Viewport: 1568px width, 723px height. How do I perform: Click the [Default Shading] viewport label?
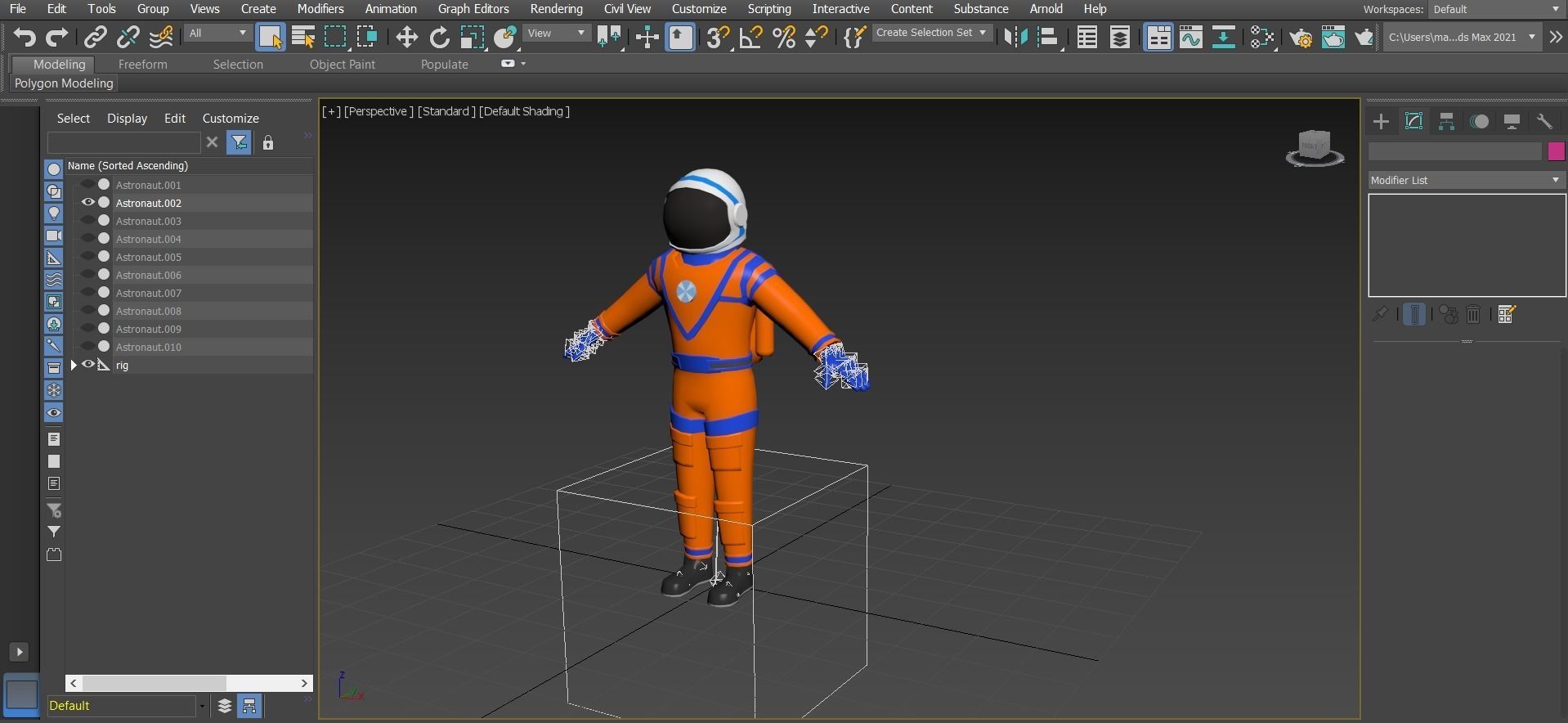pyautogui.click(x=524, y=111)
